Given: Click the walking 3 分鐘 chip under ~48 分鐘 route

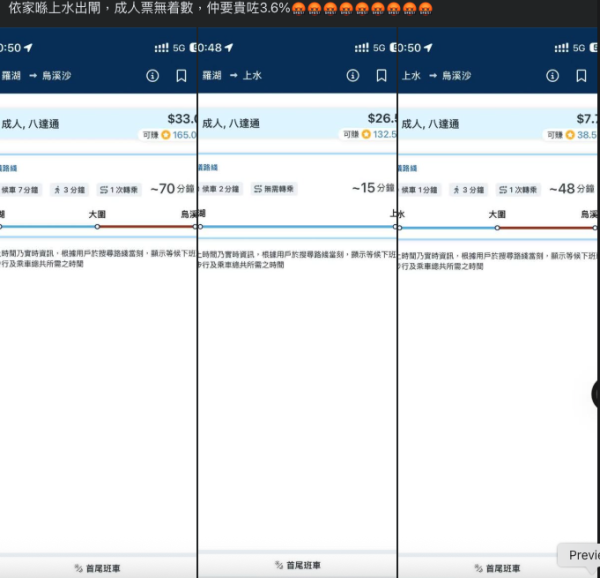Looking at the screenshot, I should 468,190.
